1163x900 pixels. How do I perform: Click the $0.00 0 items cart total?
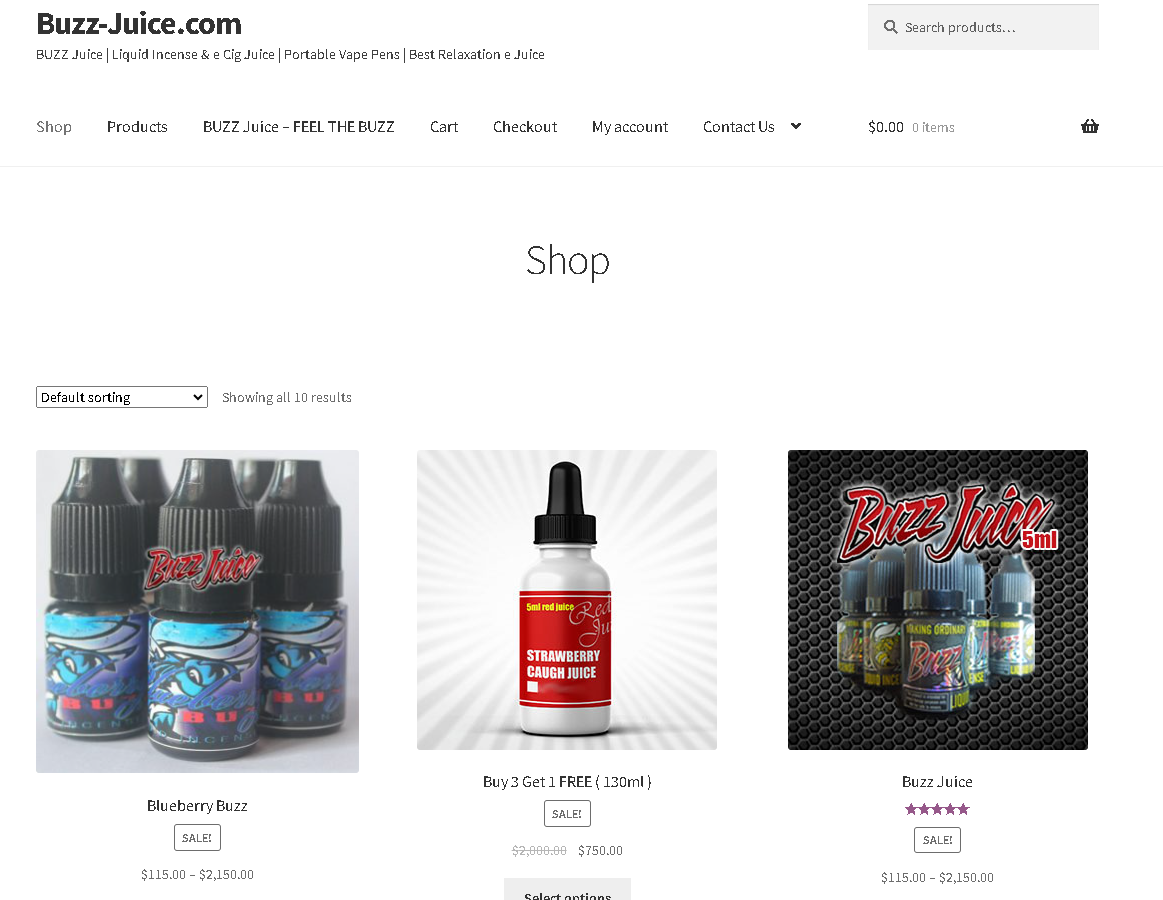911,127
